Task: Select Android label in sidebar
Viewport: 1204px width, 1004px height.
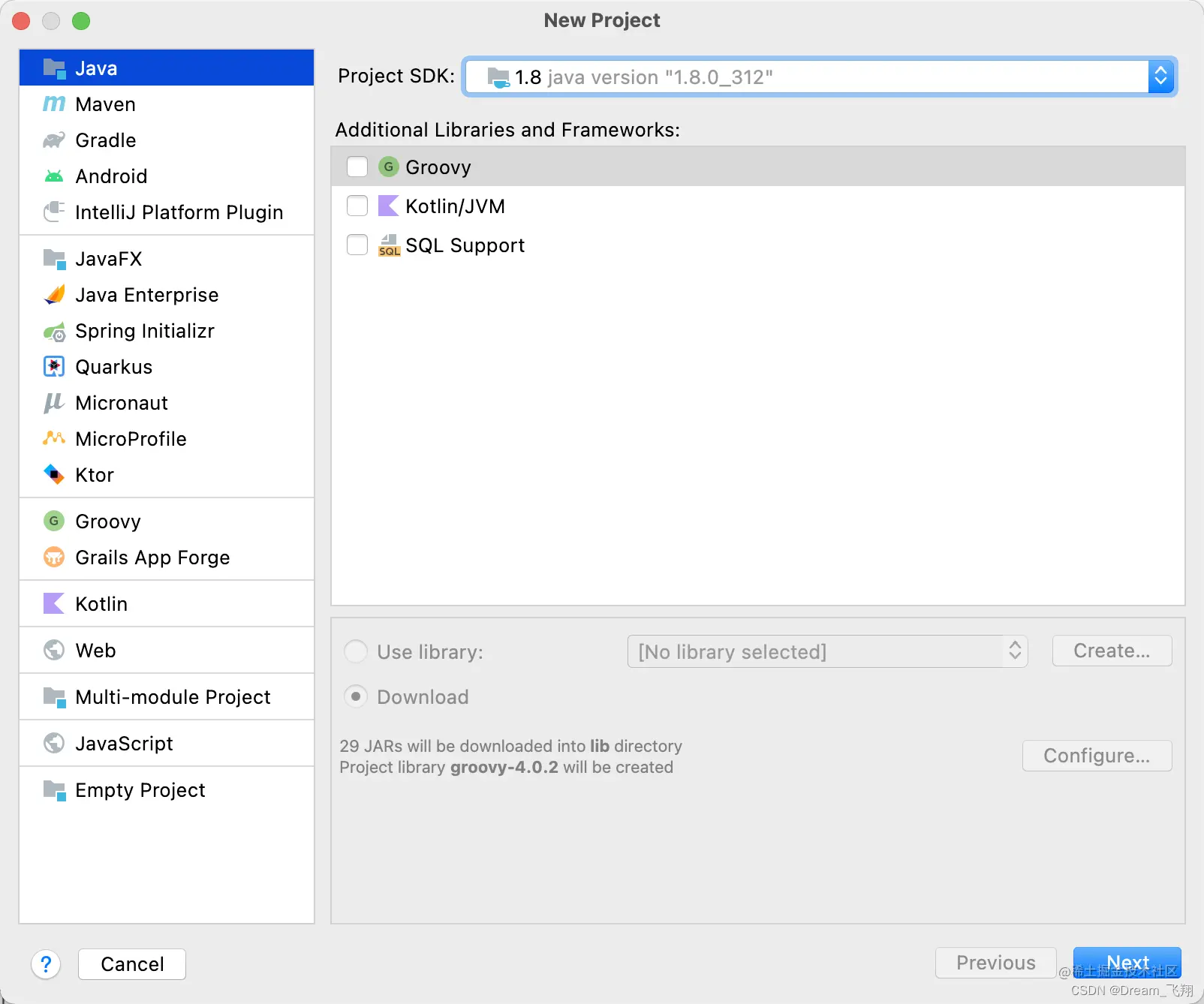Action: tap(111, 176)
